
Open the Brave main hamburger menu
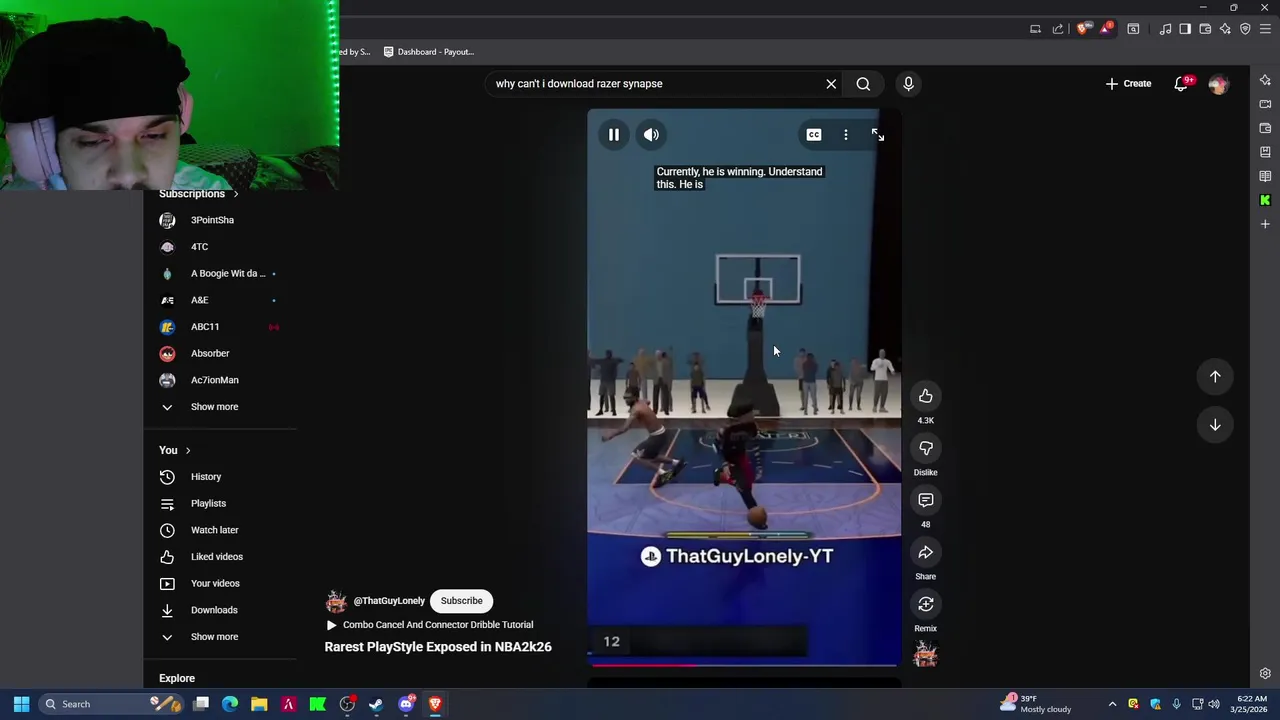pyautogui.click(x=1265, y=29)
